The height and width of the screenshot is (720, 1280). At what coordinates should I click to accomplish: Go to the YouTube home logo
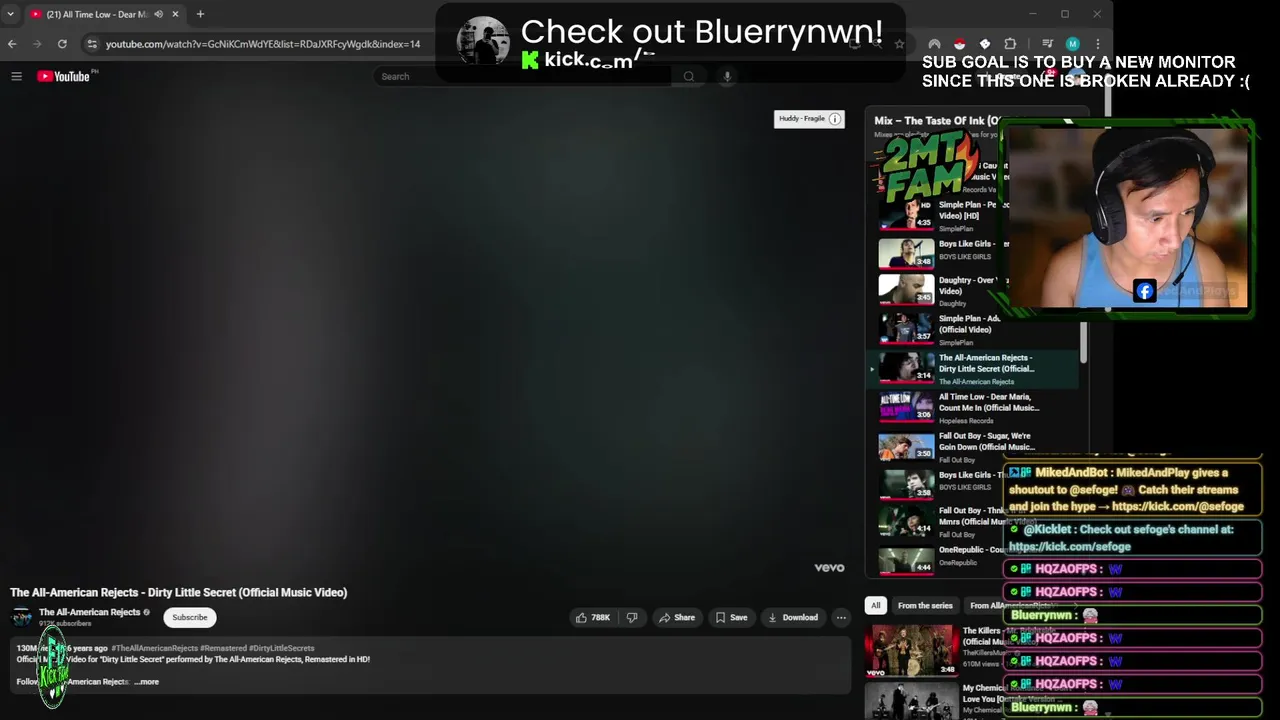coord(64,76)
